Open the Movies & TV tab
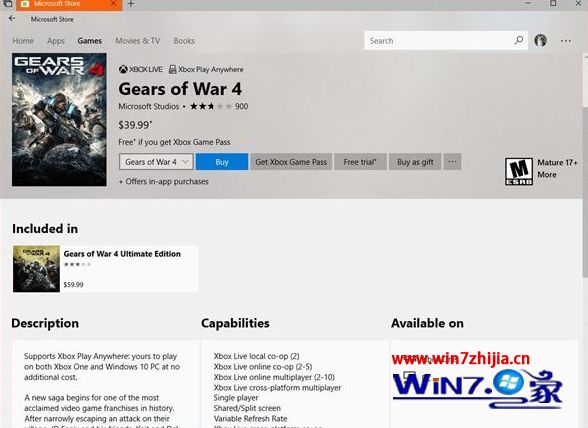 (138, 41)
